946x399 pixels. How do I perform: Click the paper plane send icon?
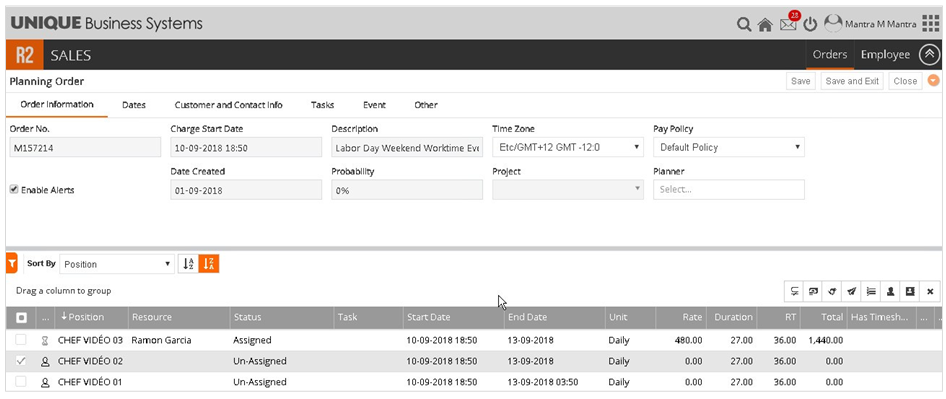click(851, 291)
